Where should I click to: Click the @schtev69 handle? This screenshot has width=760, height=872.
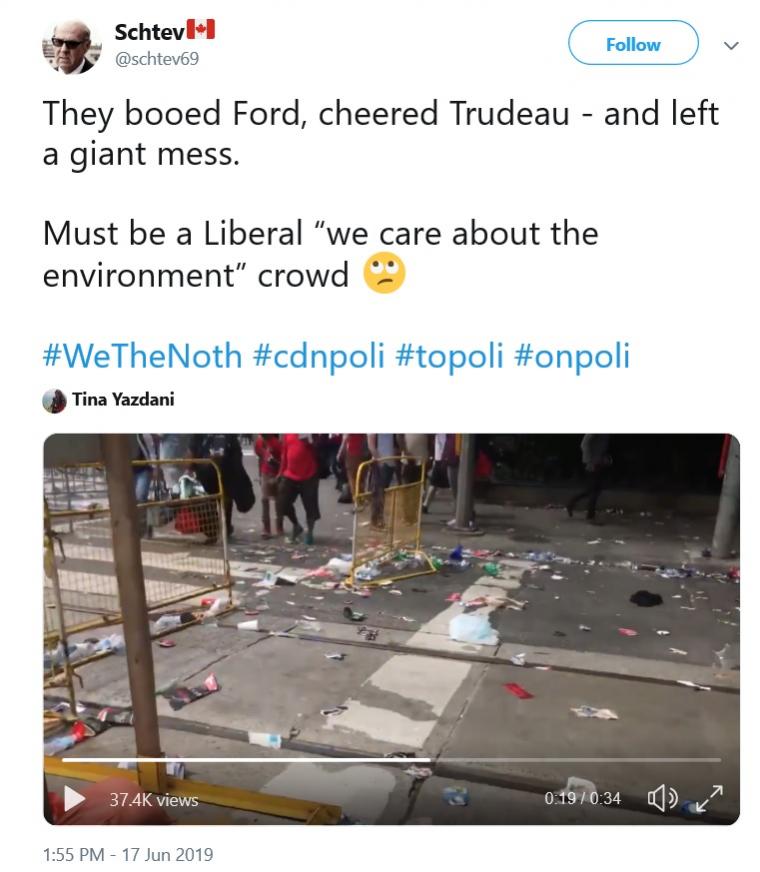(157, 59)
